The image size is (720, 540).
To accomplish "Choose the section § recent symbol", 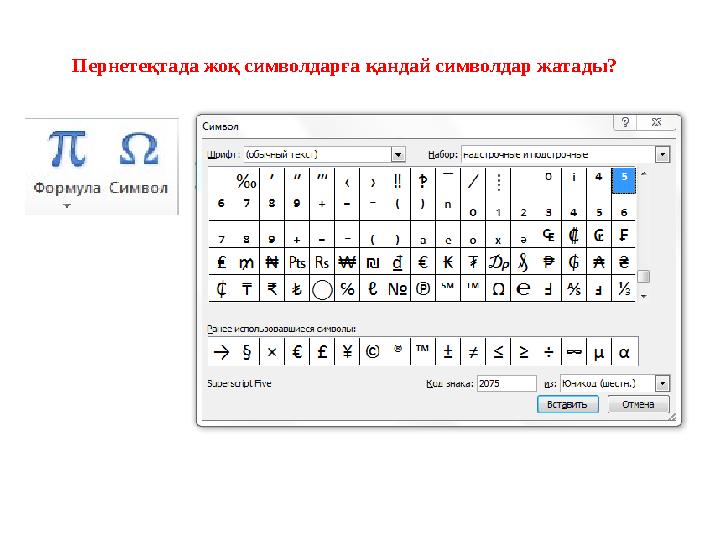I will (x=247, y=352).
